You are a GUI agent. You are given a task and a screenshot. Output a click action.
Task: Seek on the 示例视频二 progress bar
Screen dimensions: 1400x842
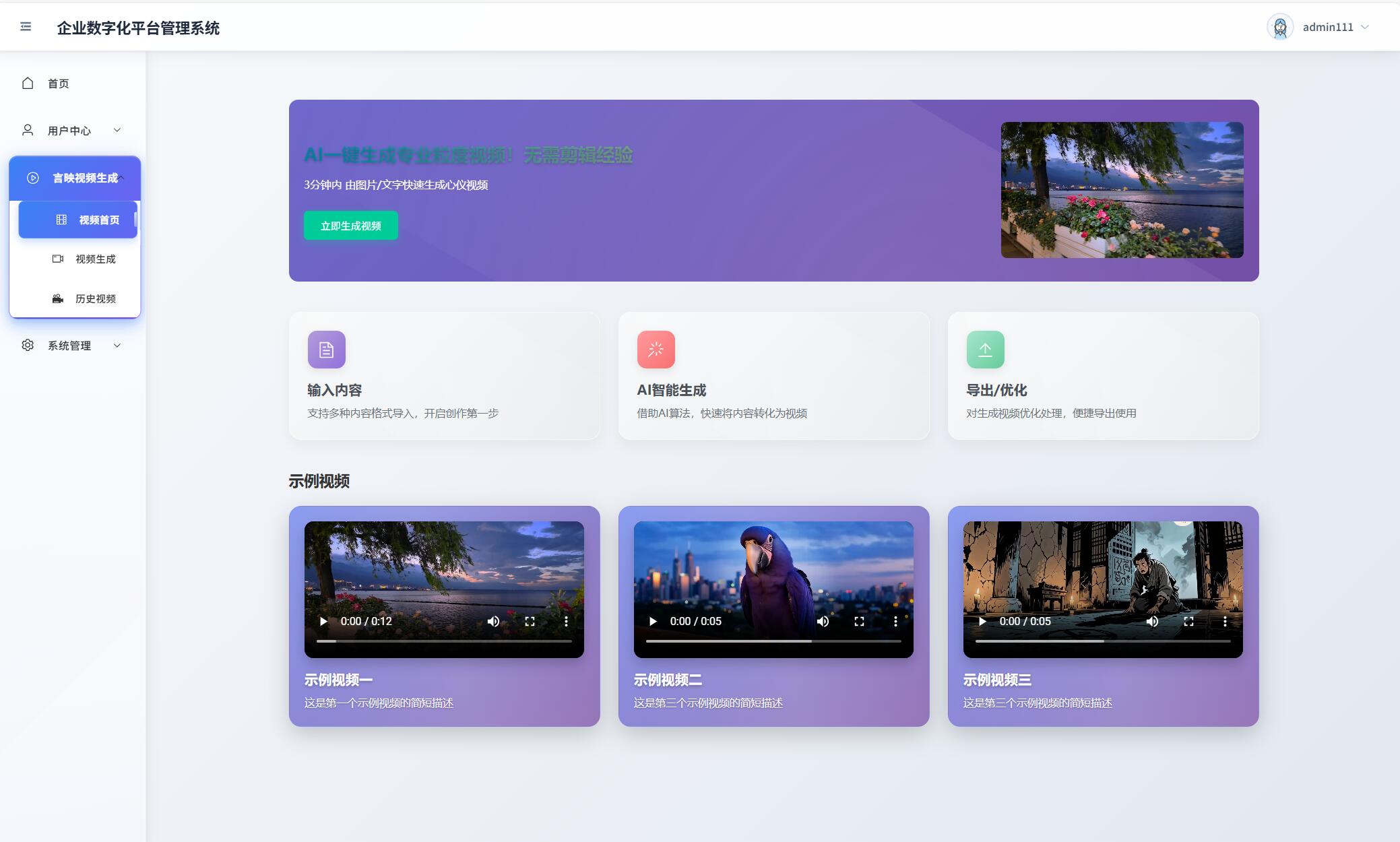pos(773,641)
